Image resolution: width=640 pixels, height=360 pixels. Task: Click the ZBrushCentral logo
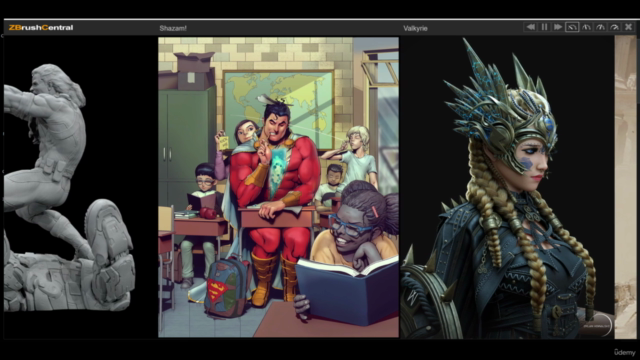point(41,28)
